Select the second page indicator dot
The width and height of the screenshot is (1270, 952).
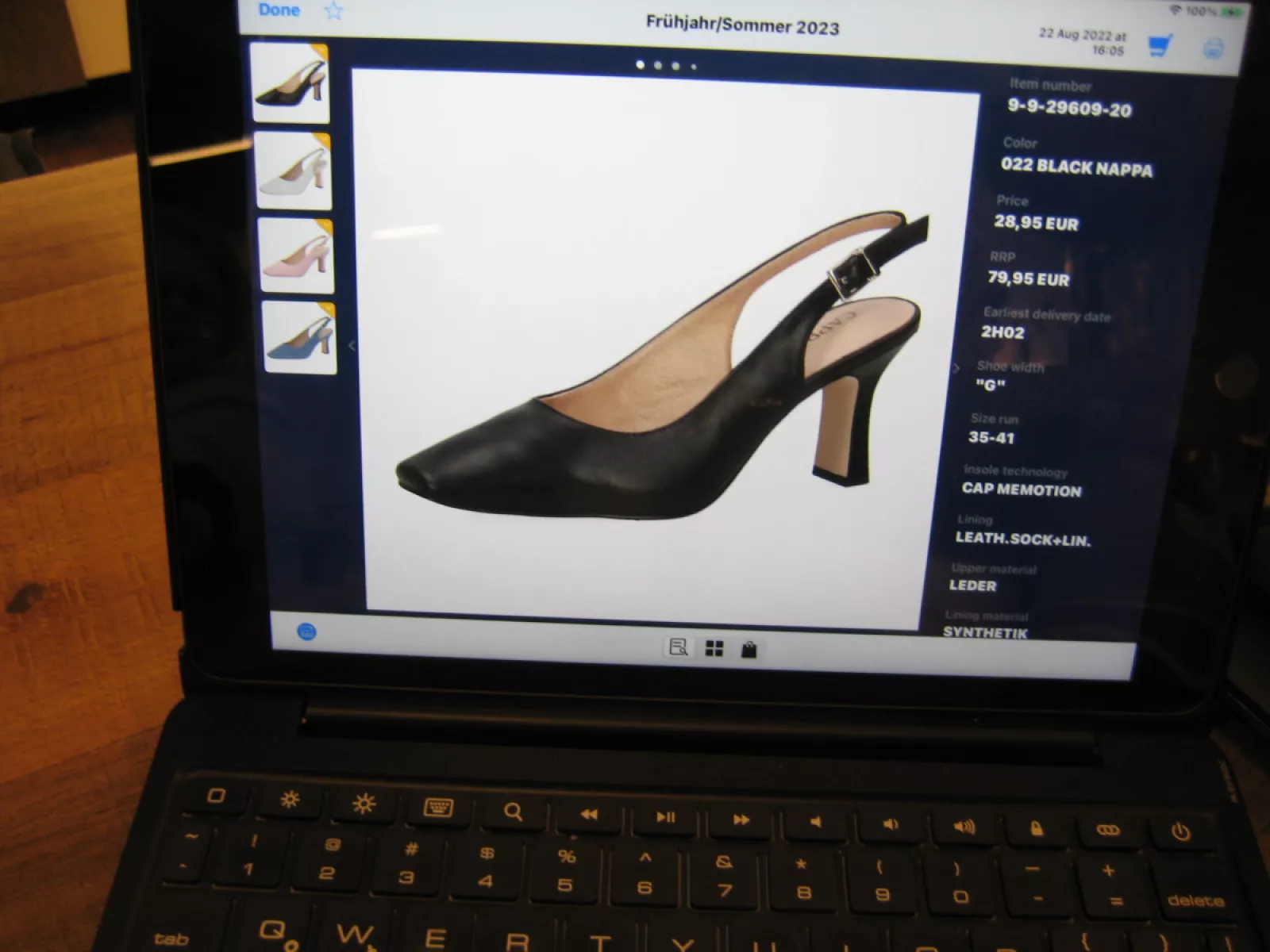[x=658, y=66]
